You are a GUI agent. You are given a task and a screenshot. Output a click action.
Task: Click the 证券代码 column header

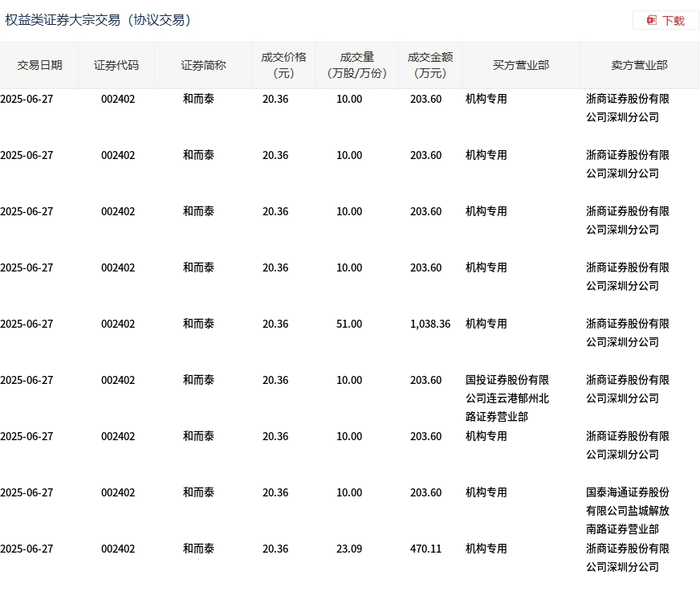[116, 65]
